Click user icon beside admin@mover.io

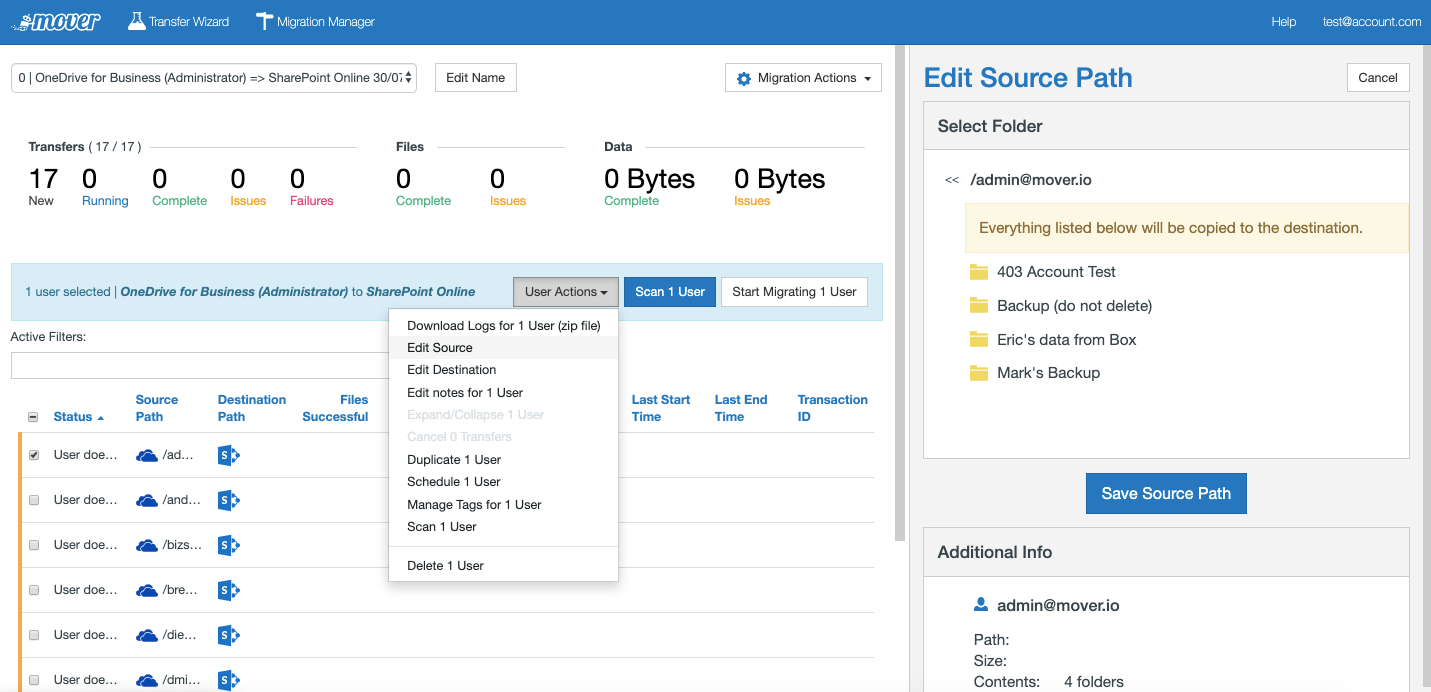coord(981,605)
